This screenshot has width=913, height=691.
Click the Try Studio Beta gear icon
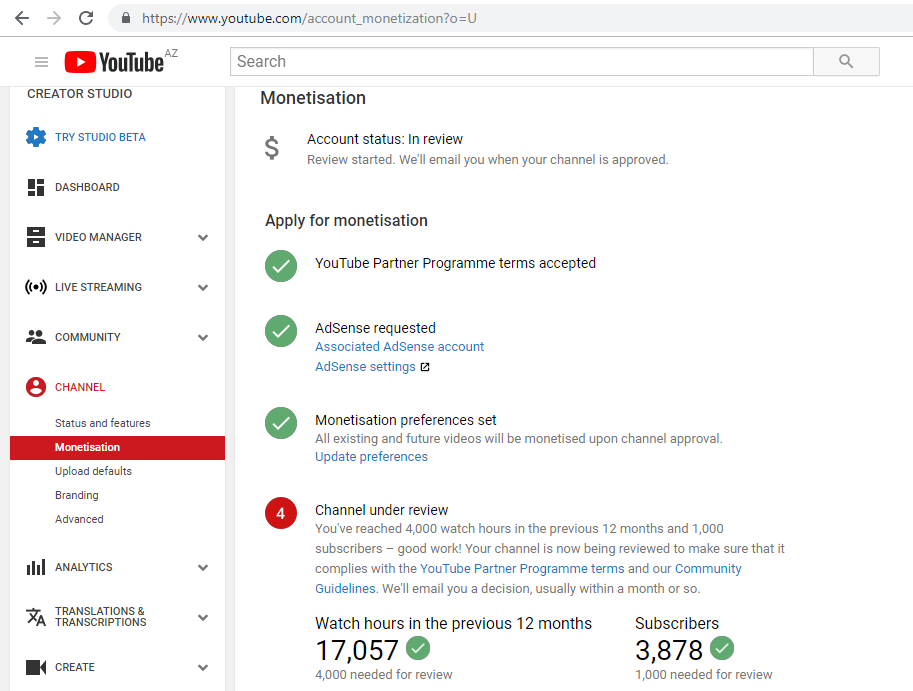click(x=36, y=137)
